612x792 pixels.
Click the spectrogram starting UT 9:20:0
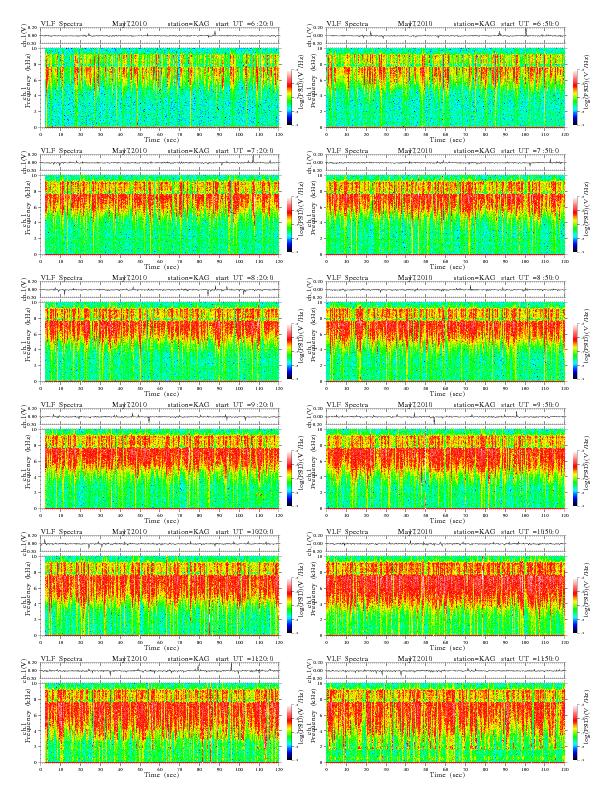[x=160, y=469]
